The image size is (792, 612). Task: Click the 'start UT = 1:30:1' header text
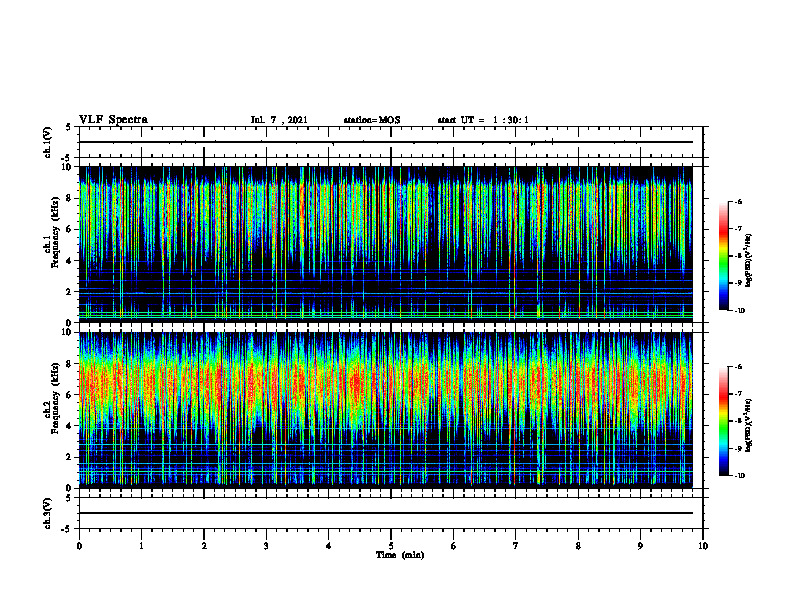(483, 120)
